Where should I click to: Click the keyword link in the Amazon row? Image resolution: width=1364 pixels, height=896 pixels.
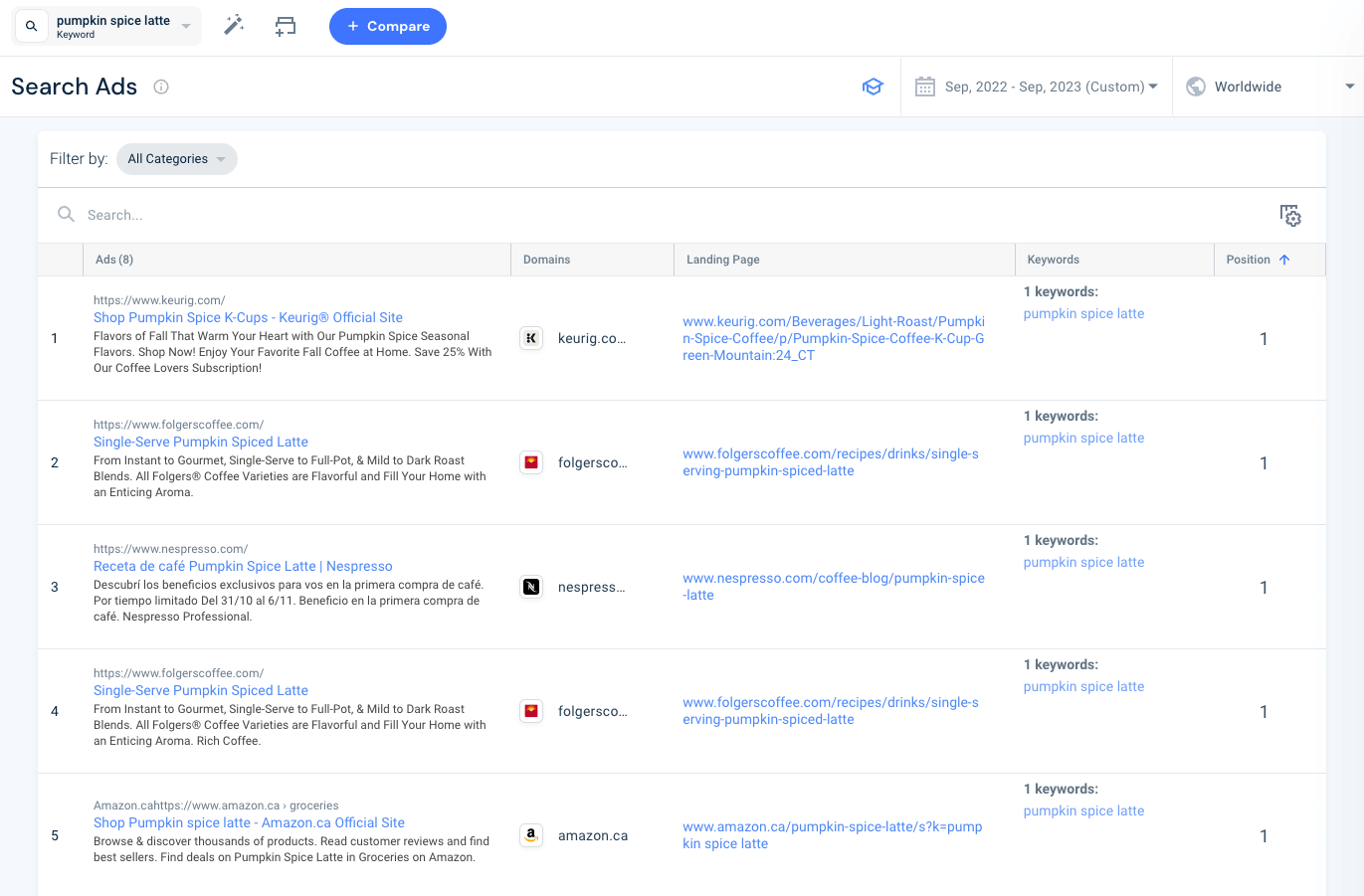pos(1083,810)
